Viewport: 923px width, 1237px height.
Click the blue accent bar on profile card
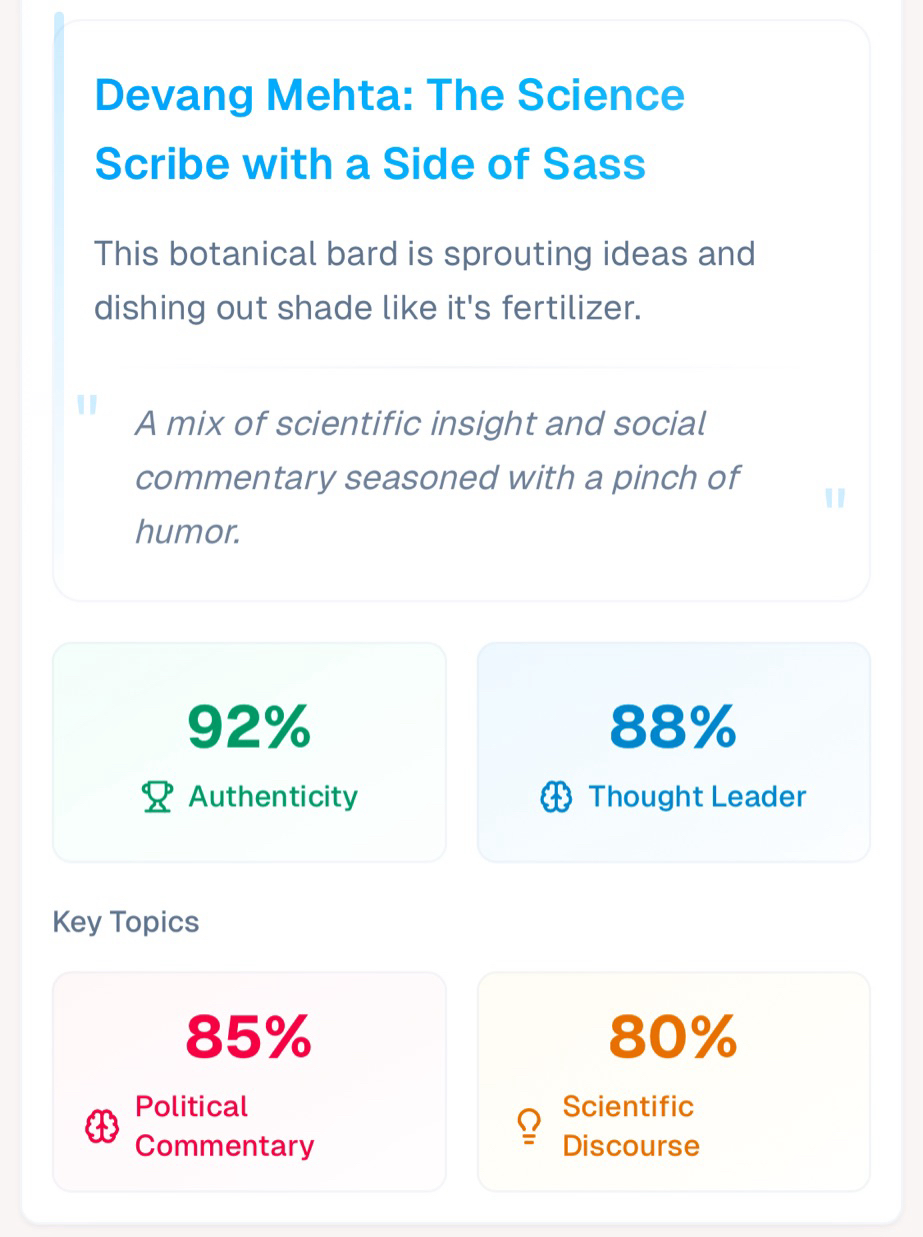[59, 200]
